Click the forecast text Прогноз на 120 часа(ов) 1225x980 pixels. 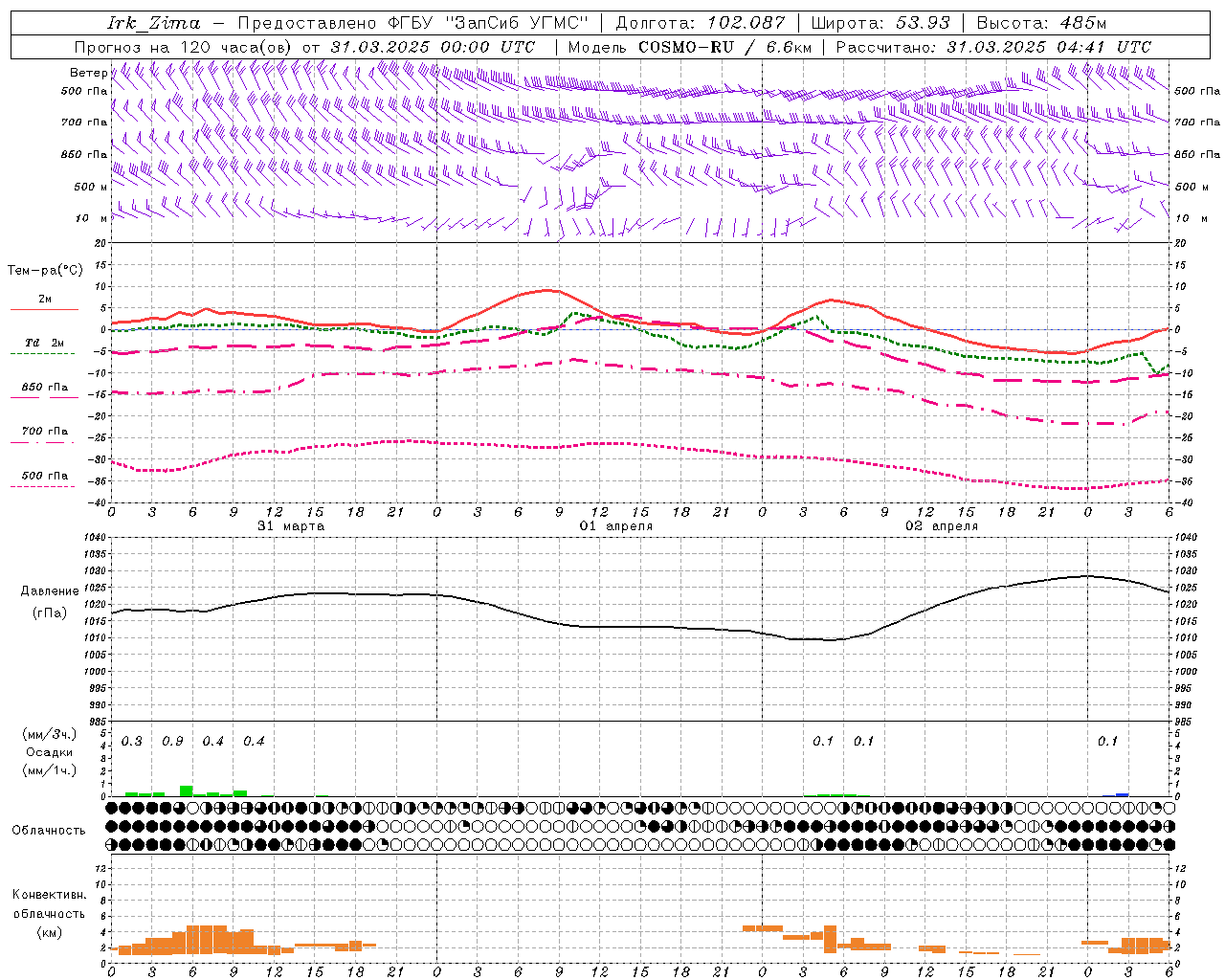pyautogui.click(x=184, y=47)
